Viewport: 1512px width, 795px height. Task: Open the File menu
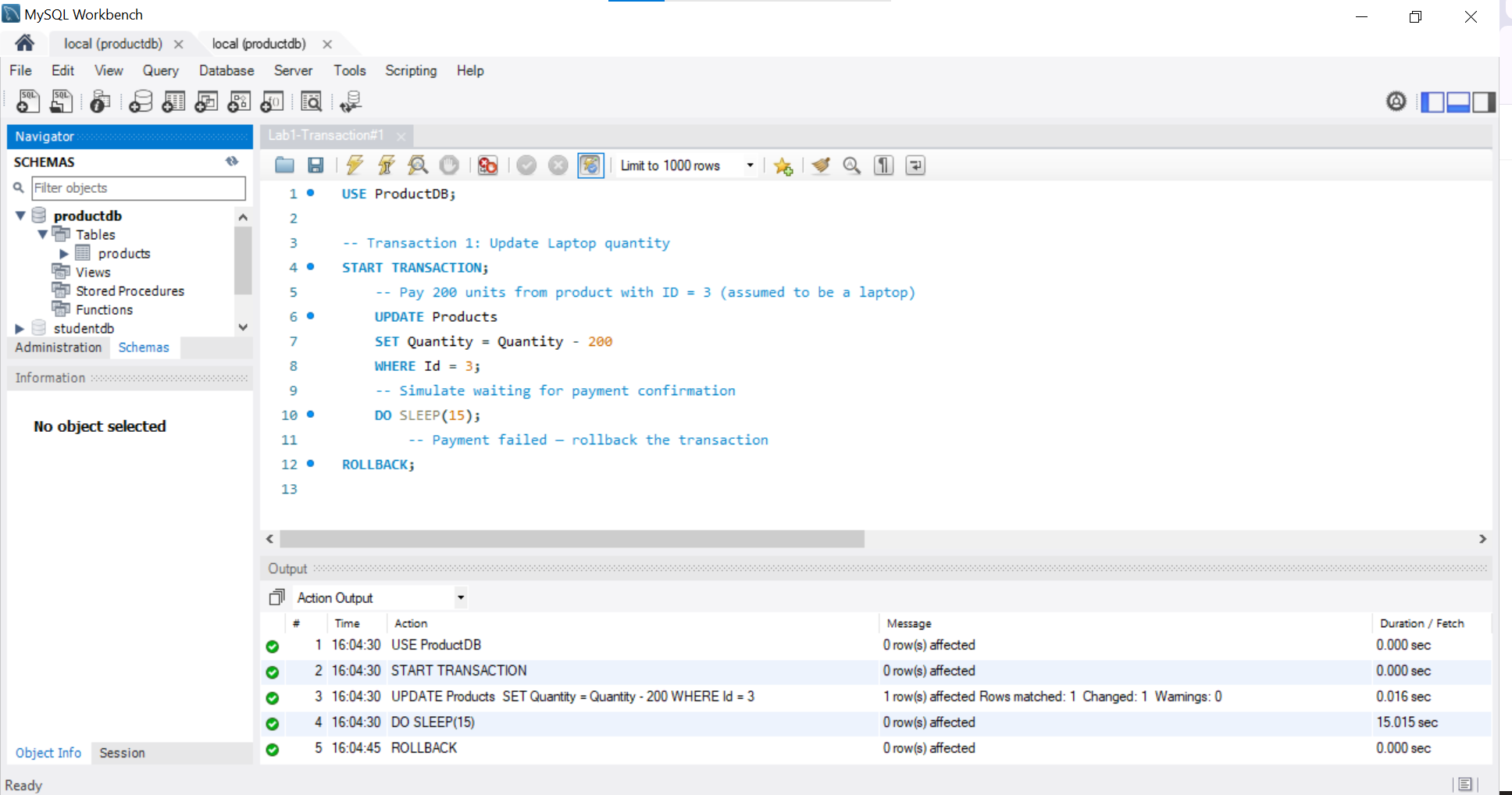[20, 70]
